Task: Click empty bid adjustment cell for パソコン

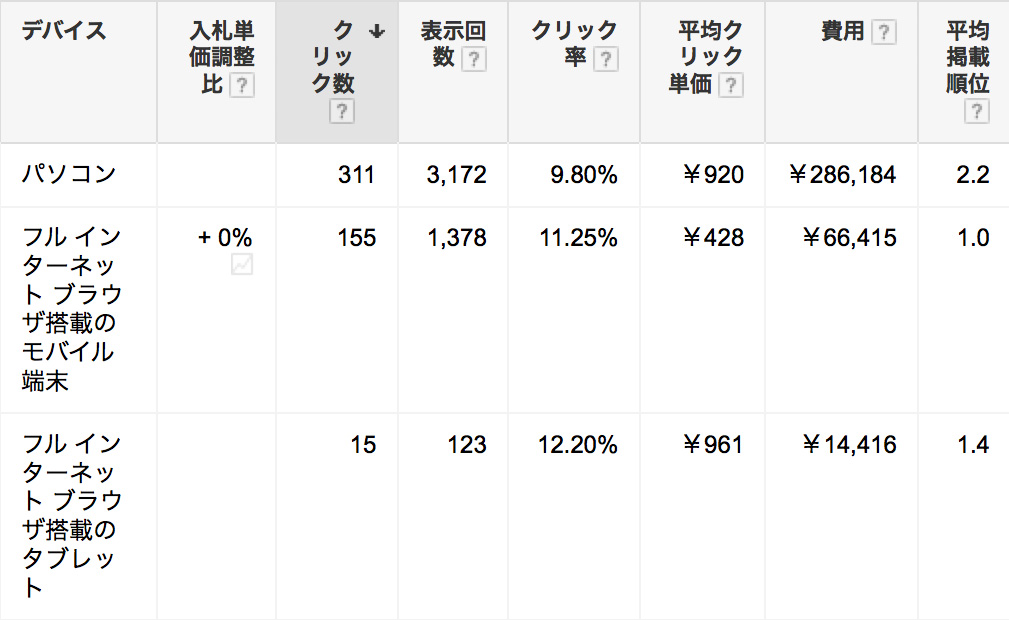Action: pos(216,175)
